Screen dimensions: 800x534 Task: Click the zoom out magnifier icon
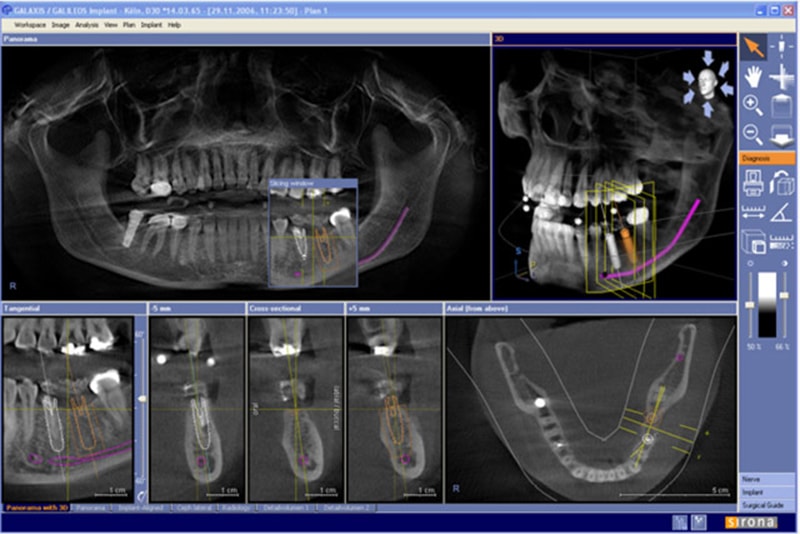coord(753,134)
